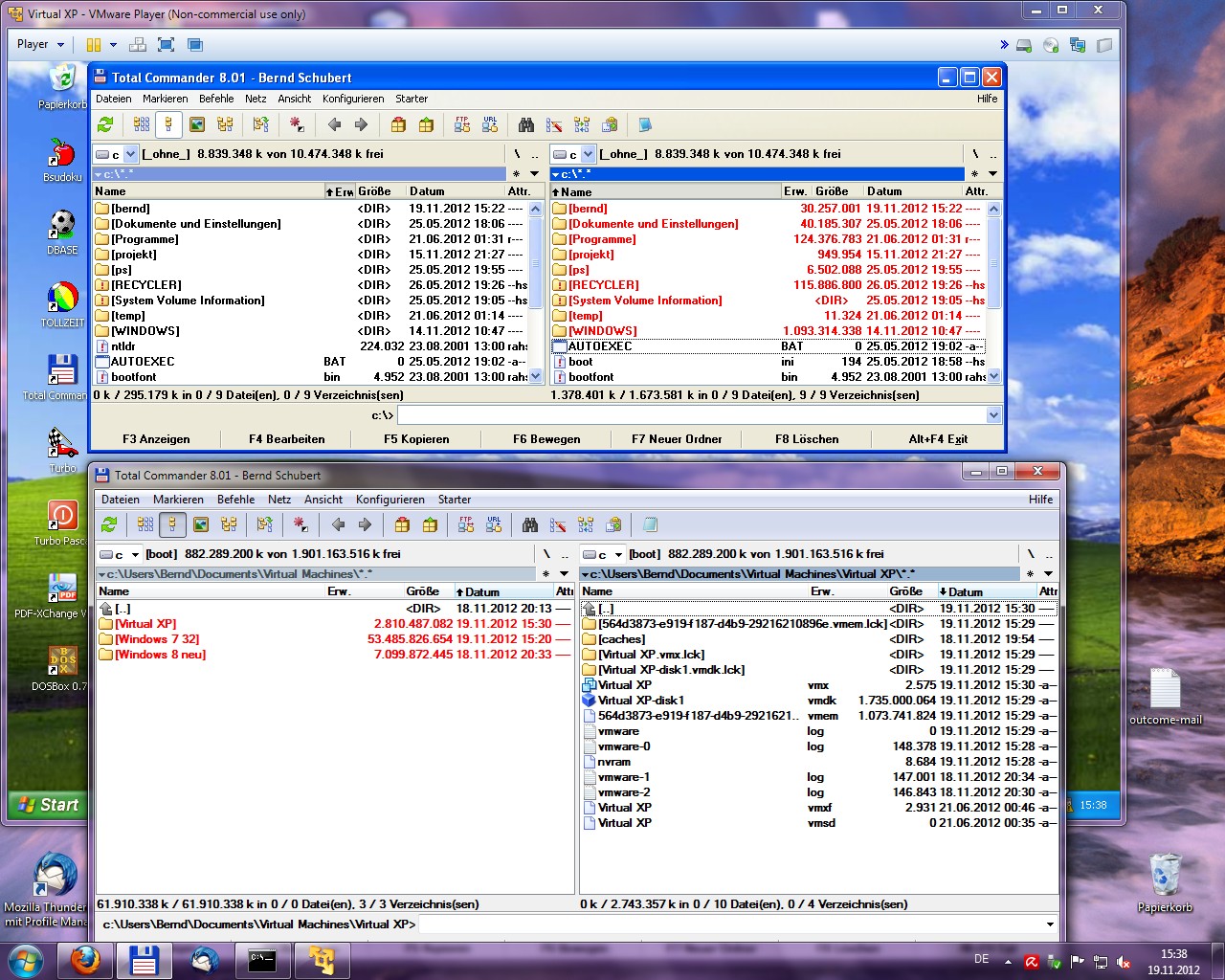Open file search binoculars in lower Total Commander window
Screen dimensions: 1225x980
coord(530,524)
